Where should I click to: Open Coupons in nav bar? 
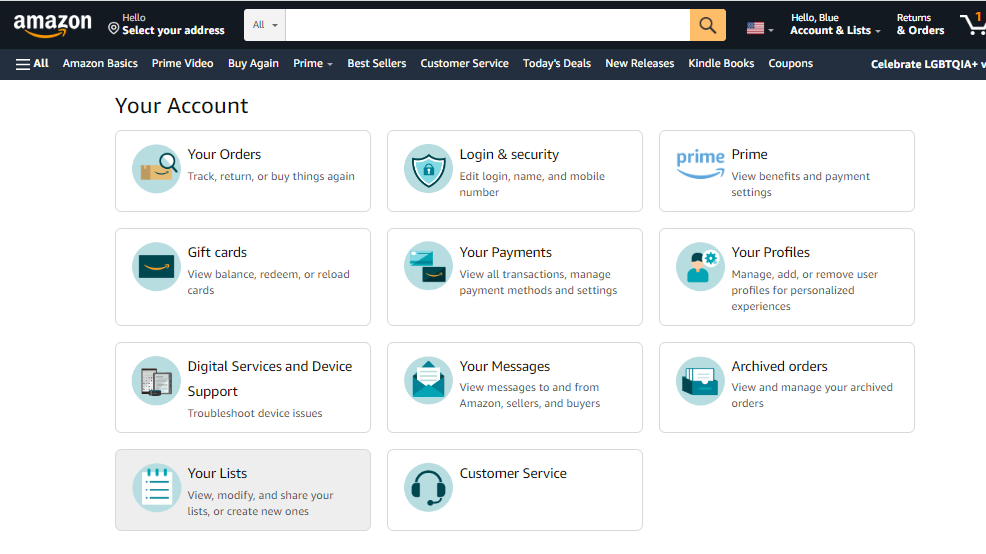790,64
